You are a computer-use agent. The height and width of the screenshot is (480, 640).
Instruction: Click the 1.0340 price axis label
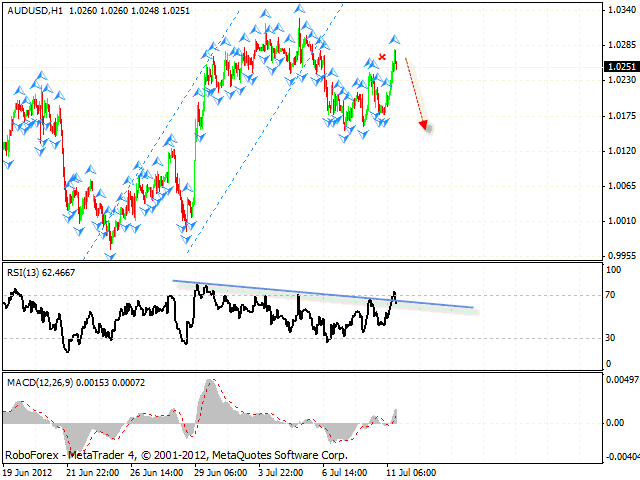[x=619, y=10]
